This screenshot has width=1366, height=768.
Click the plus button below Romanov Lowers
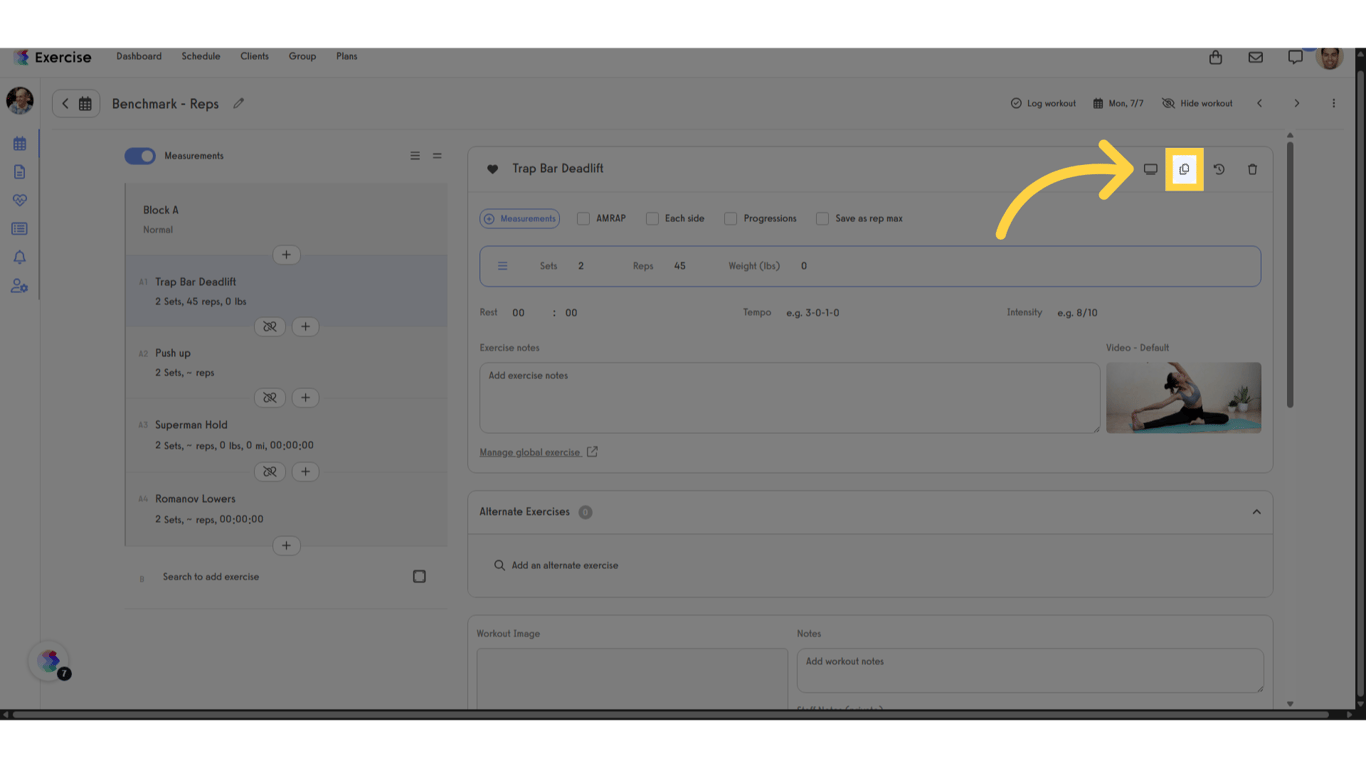click(x=286, y=546)
